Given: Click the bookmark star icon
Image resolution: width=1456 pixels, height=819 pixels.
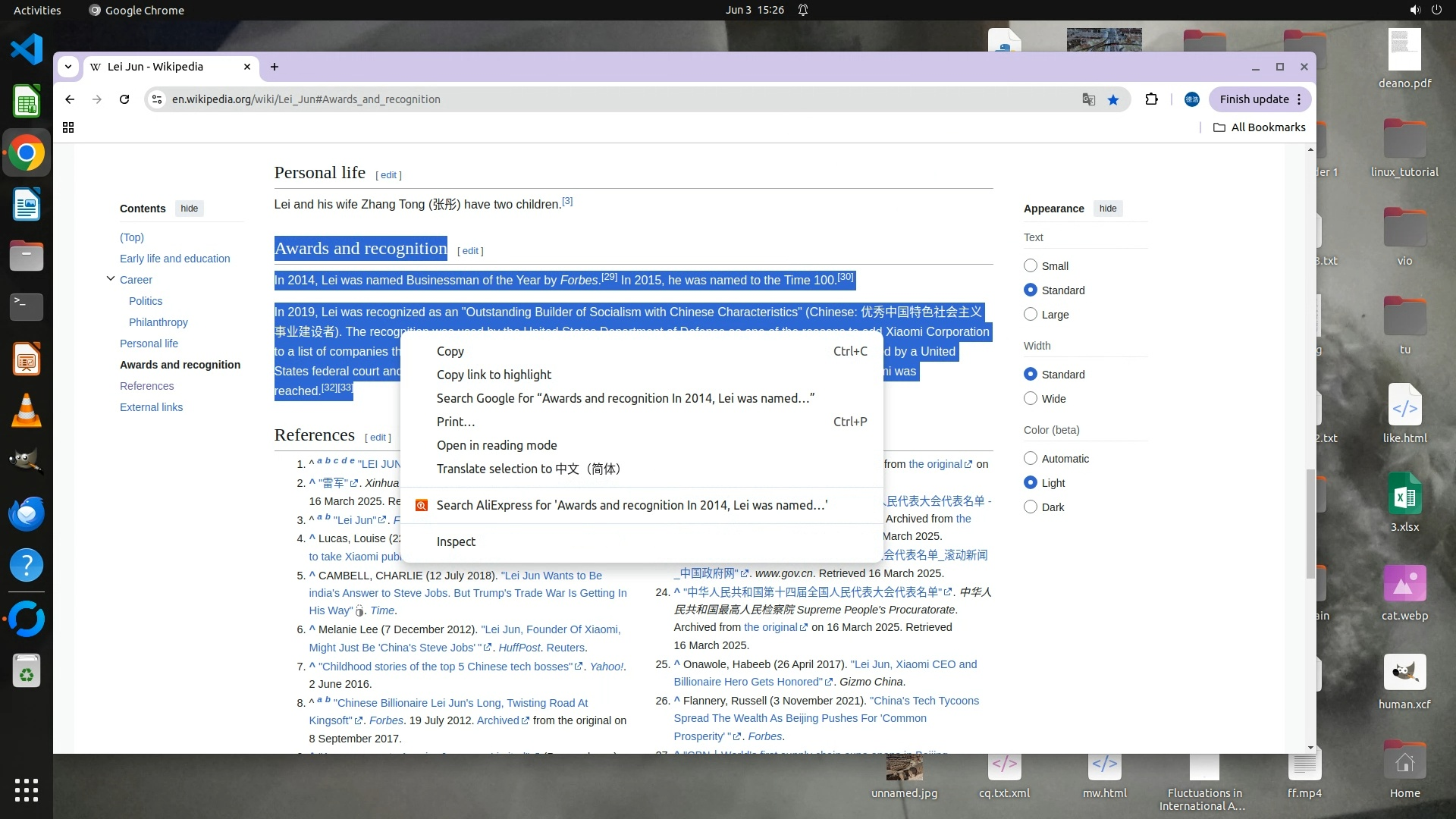Looking at the screenshot, I should tap(1112, 99).
